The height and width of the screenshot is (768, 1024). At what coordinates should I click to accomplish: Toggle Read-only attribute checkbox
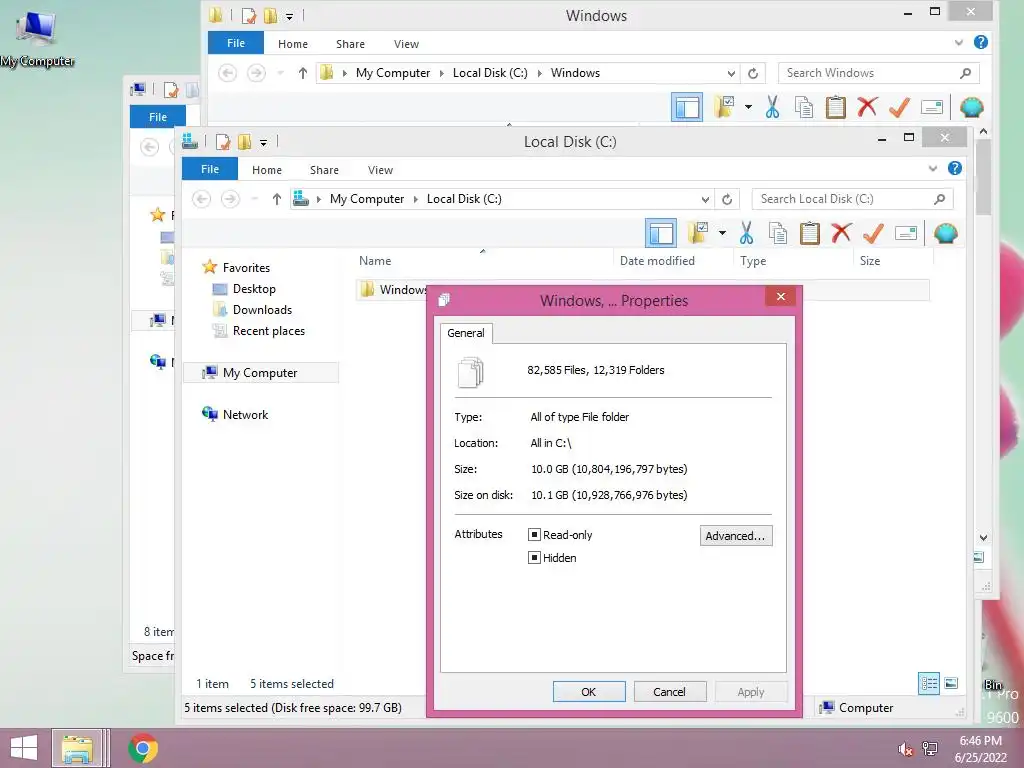(x=534, y=535)
